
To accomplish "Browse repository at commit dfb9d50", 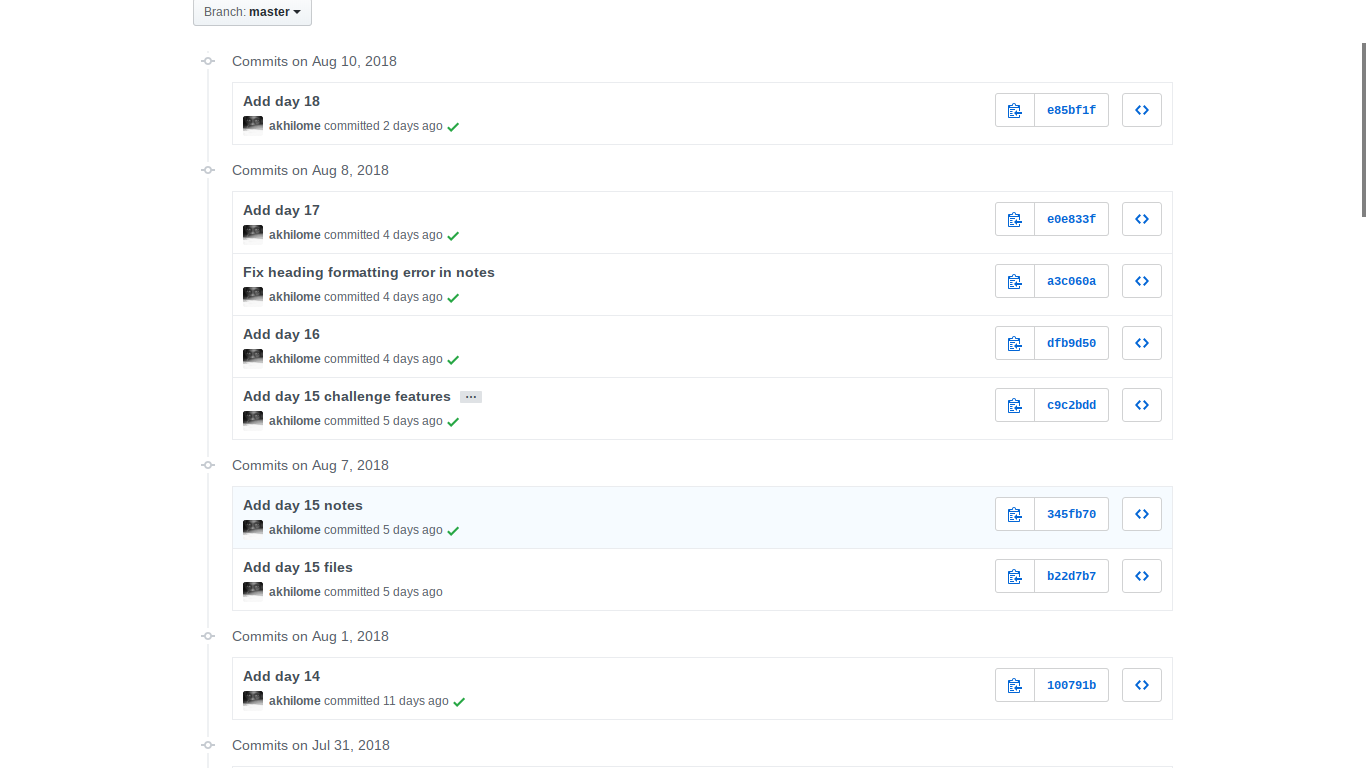I will coord(1141,343).
